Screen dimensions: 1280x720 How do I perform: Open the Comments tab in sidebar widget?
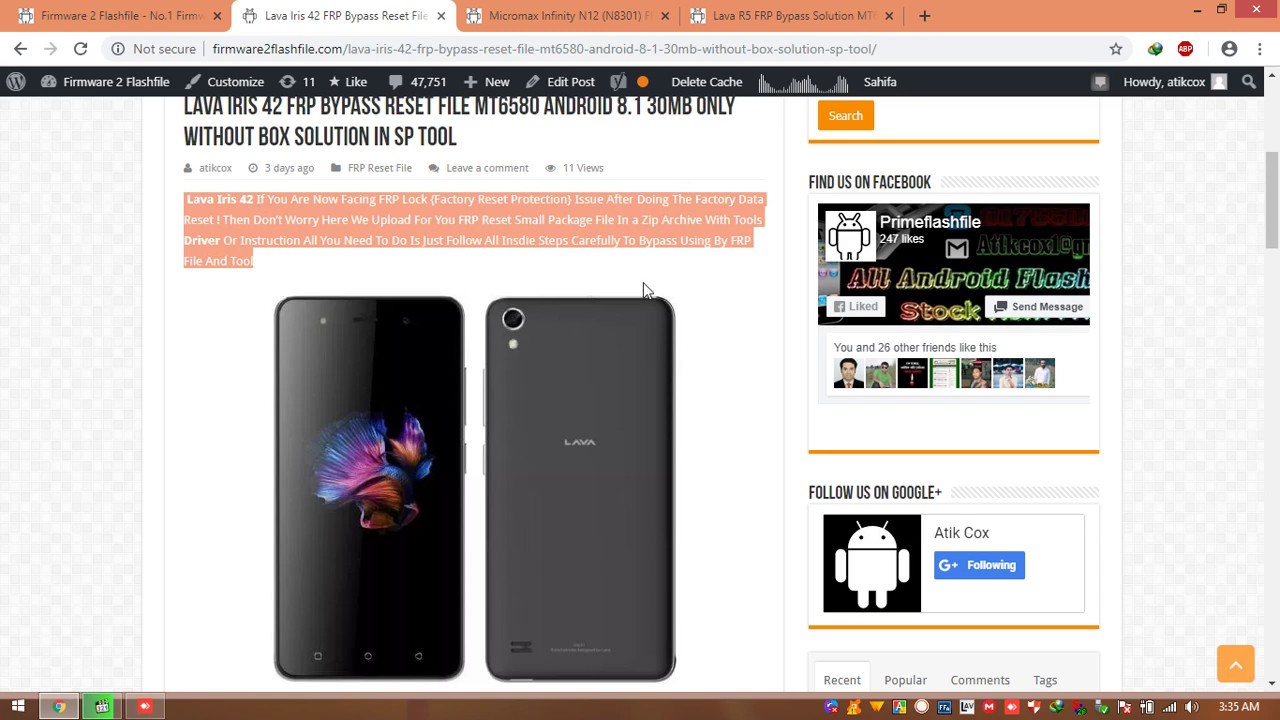980,680
